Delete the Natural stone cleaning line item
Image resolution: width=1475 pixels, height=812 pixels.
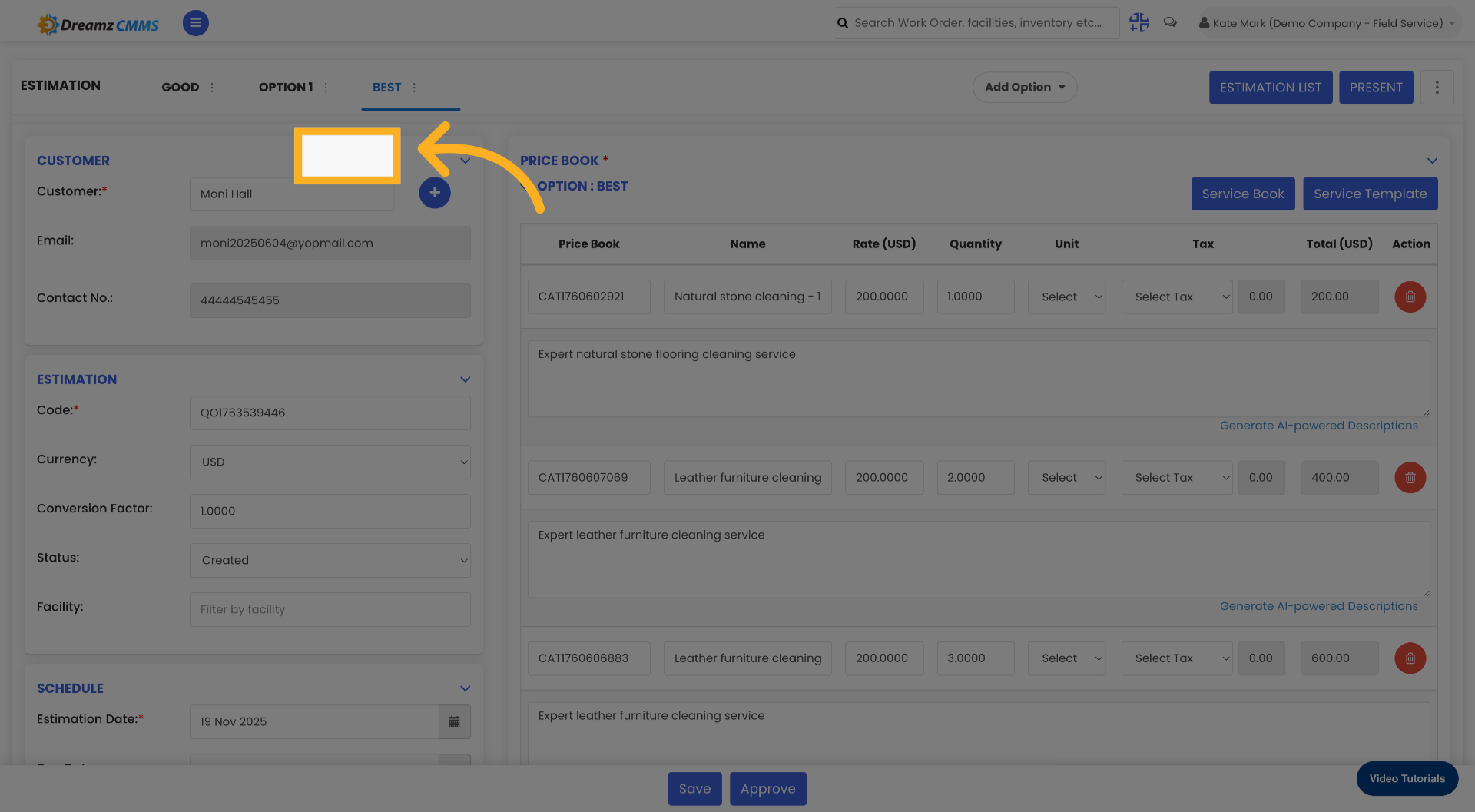click(1410, 297)
